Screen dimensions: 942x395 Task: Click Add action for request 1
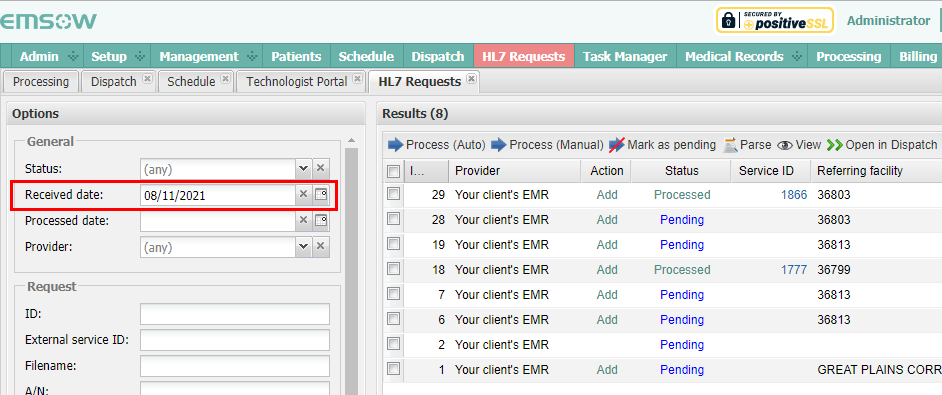point(607,369)
